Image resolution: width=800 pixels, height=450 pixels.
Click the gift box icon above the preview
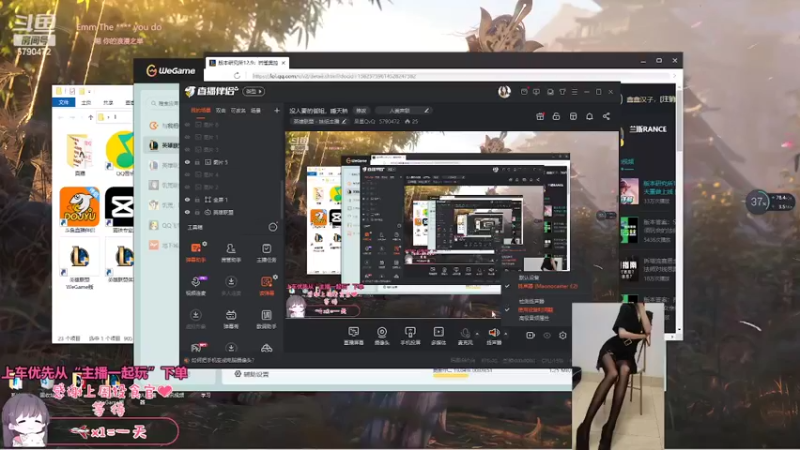pyautogui.click(x=540, y=116)
